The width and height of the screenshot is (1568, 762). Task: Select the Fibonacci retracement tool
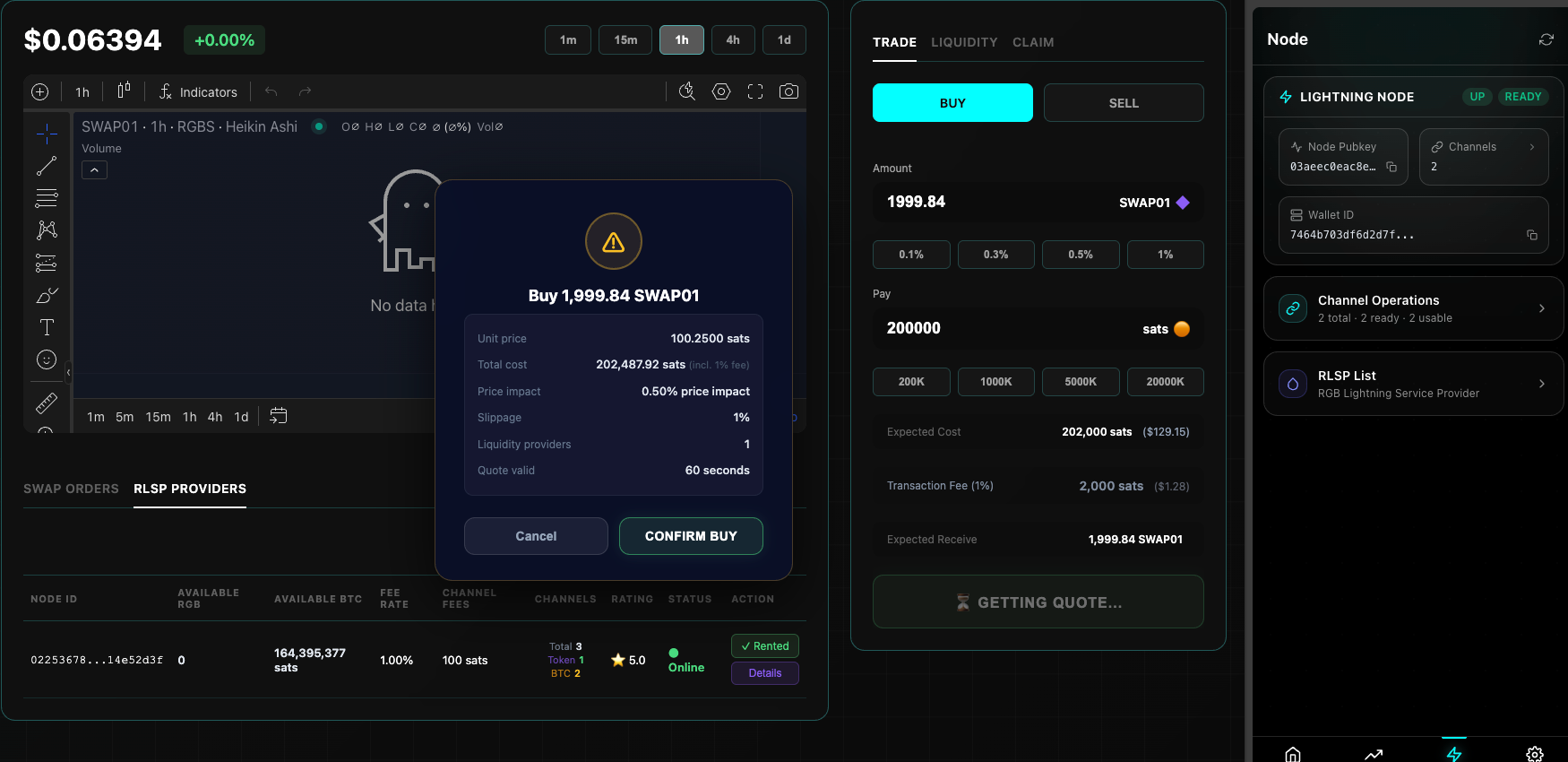point(47,198)
